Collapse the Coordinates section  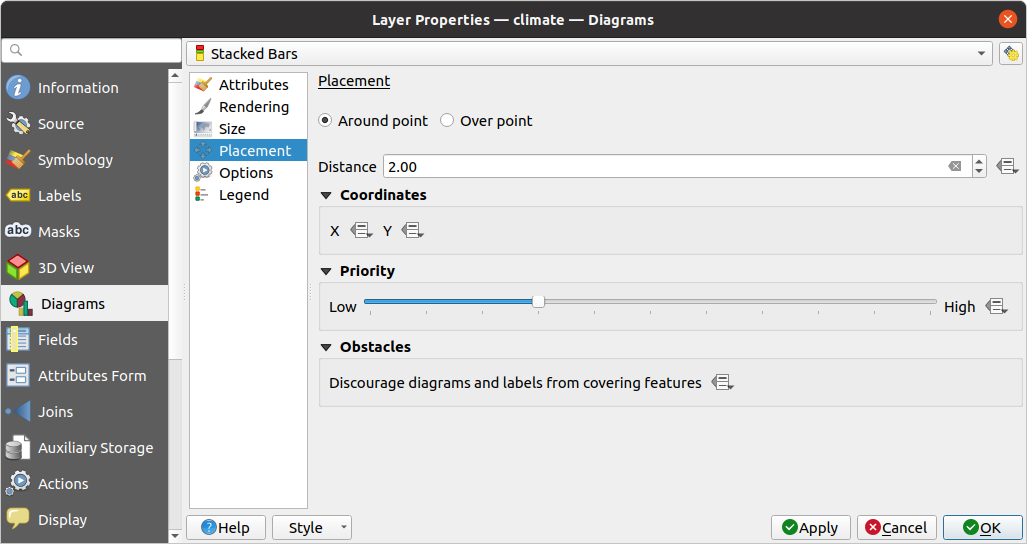click(326, 195)
